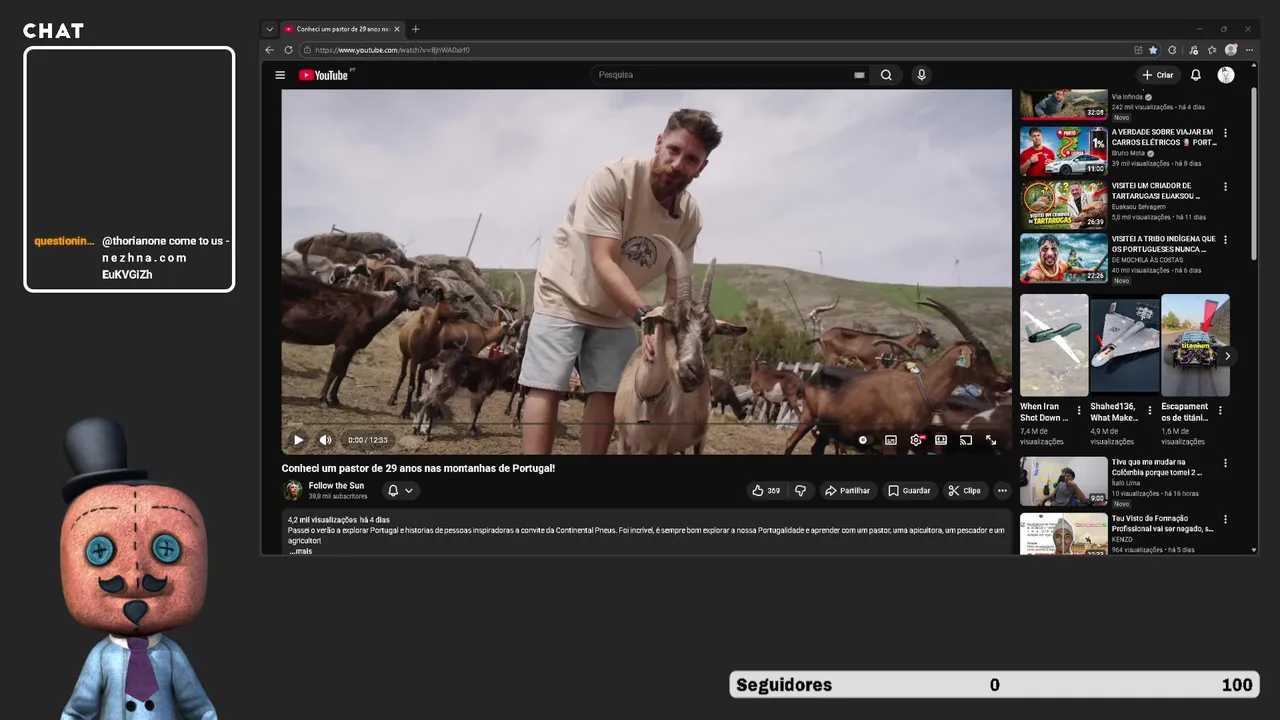Open Tive que me mudar na Colômbia video

1064,481
